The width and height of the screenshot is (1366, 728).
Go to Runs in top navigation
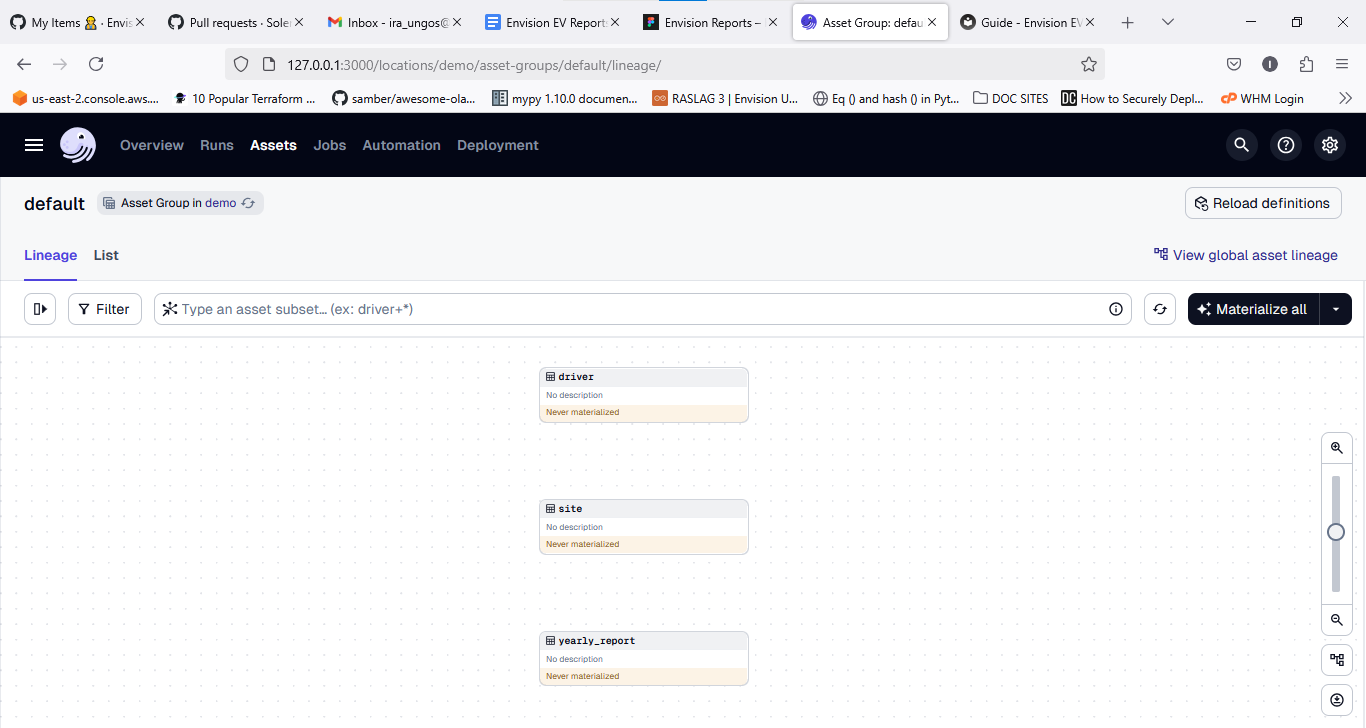tap(217, 145)
